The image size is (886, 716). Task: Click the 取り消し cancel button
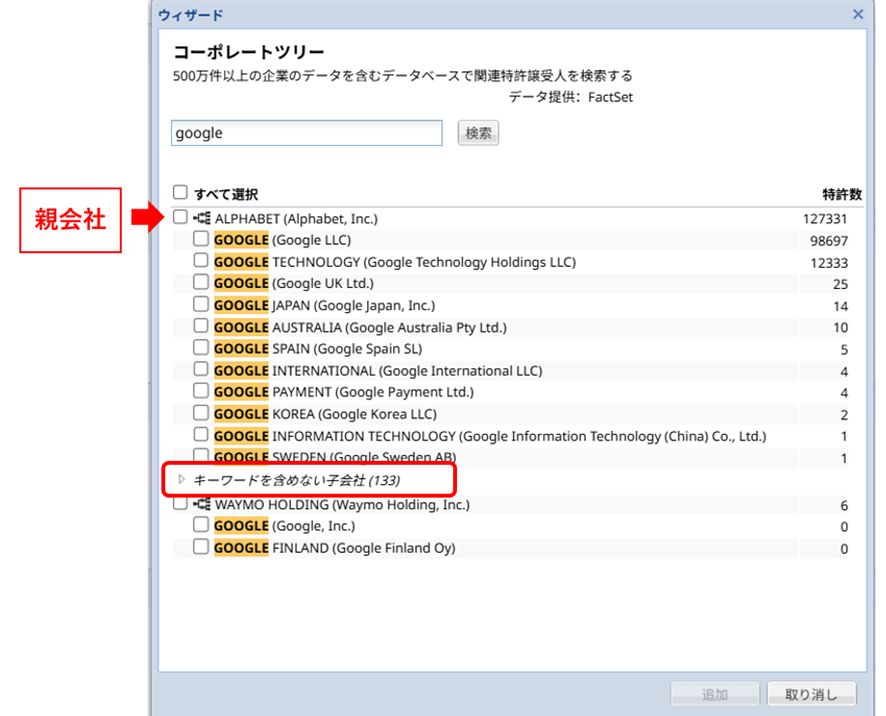point(811,694)
